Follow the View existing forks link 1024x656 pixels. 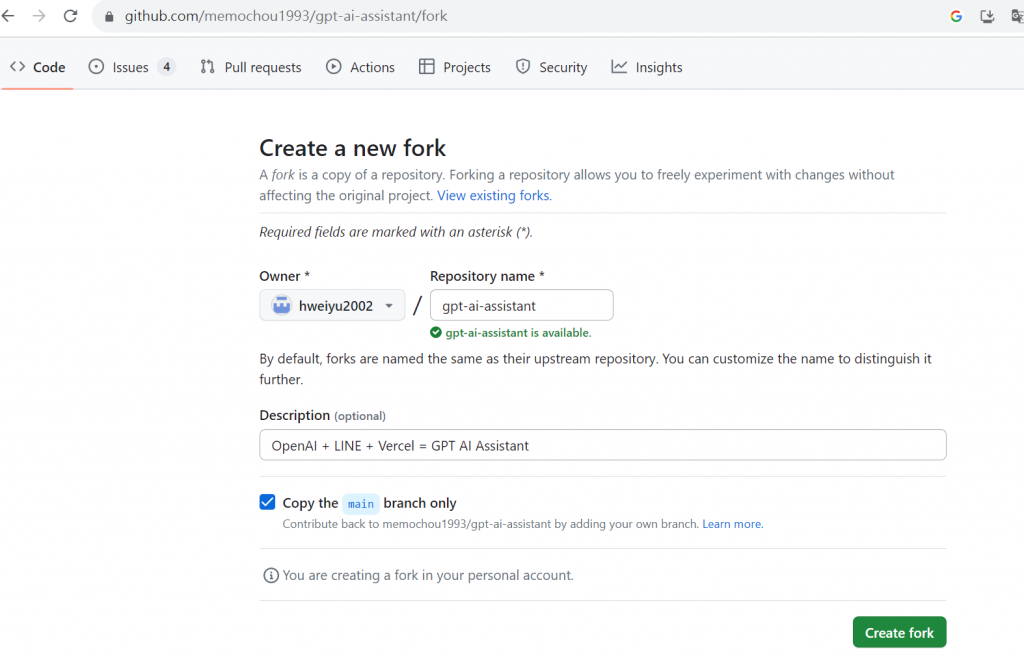pos(494,196)
